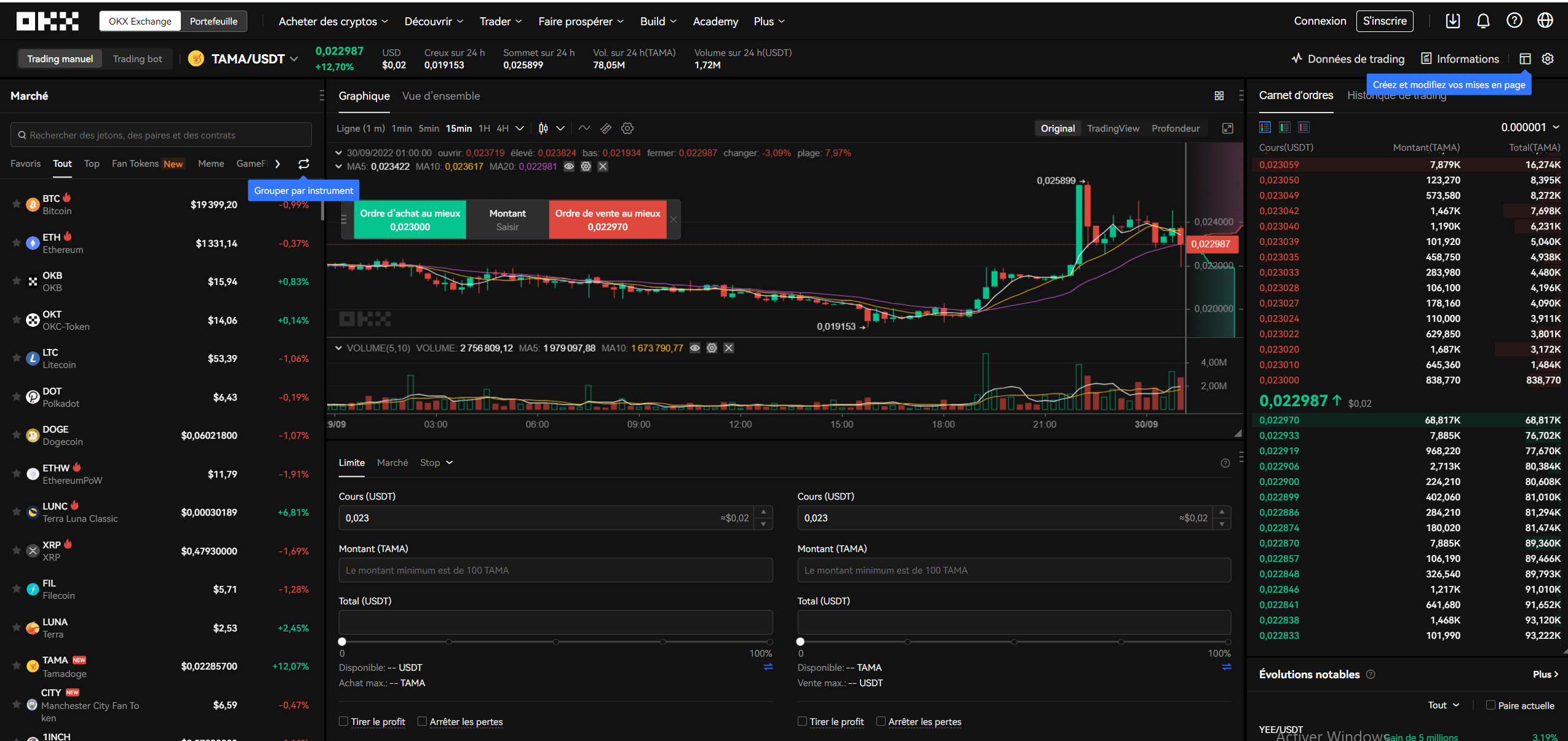1568x741 pixels.
Task: Open the chart settings gear
Action: pos(627,128)
